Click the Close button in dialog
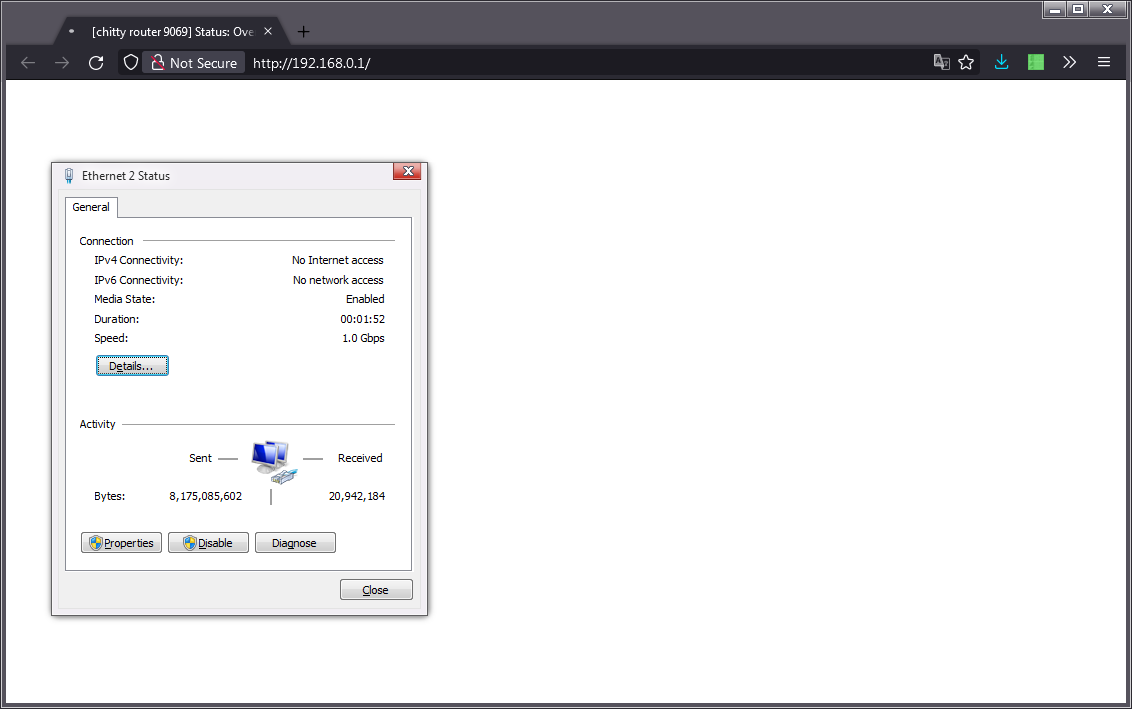 [x=376, y=590]
